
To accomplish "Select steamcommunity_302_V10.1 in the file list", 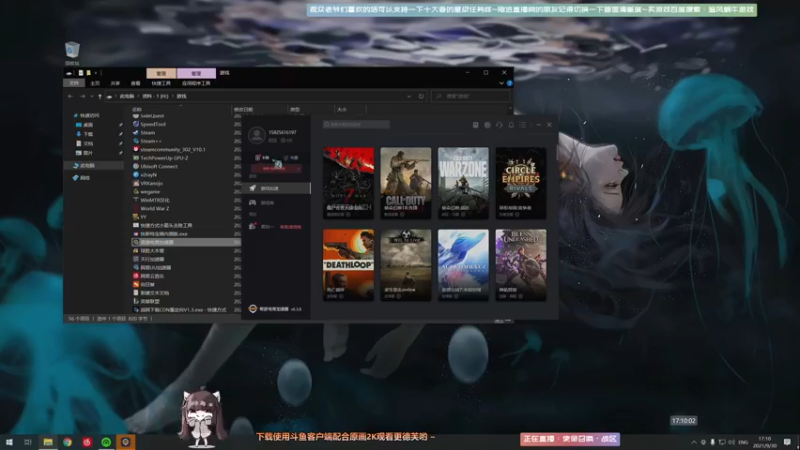I will coord(169,149).
